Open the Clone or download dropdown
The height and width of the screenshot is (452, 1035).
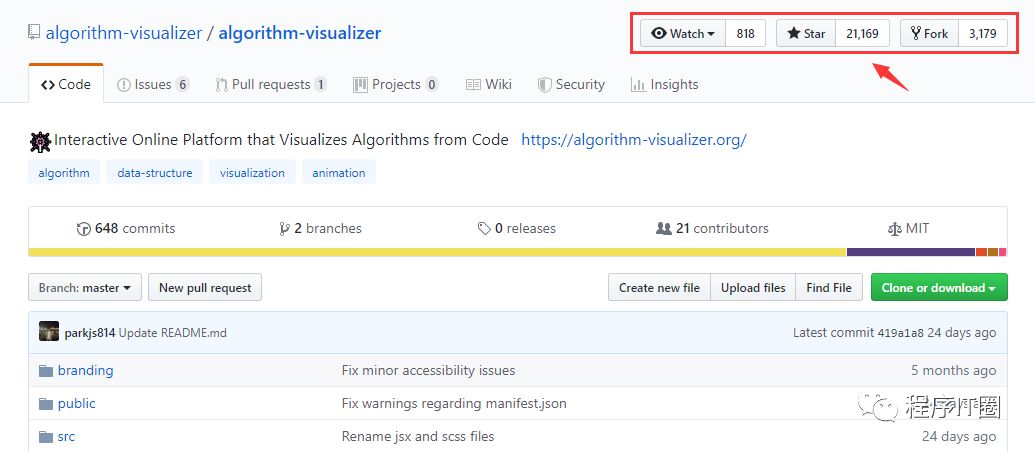point(939,288)
